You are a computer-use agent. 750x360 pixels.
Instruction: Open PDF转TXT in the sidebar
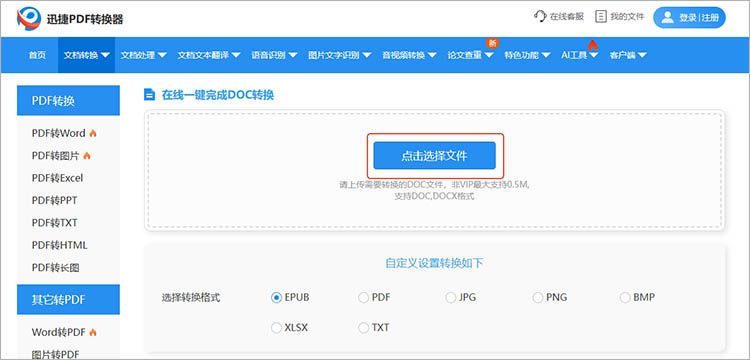[x=55, y=223]
